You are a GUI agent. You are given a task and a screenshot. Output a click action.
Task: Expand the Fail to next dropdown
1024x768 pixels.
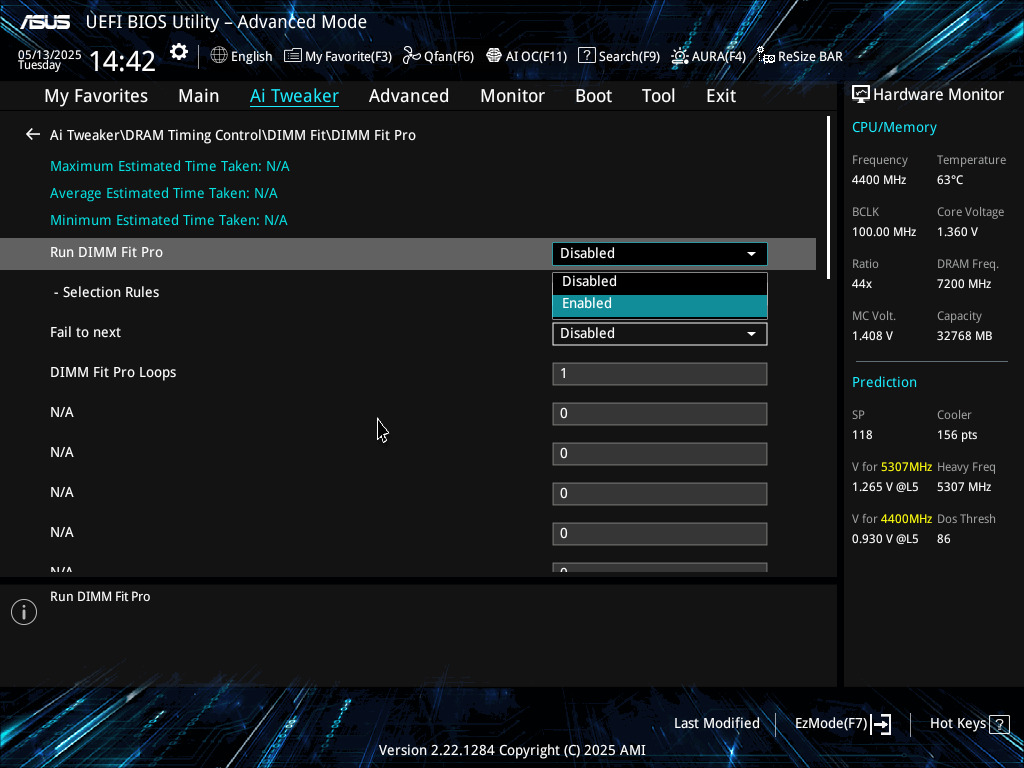pyautogui.click(x=660, y=334)
